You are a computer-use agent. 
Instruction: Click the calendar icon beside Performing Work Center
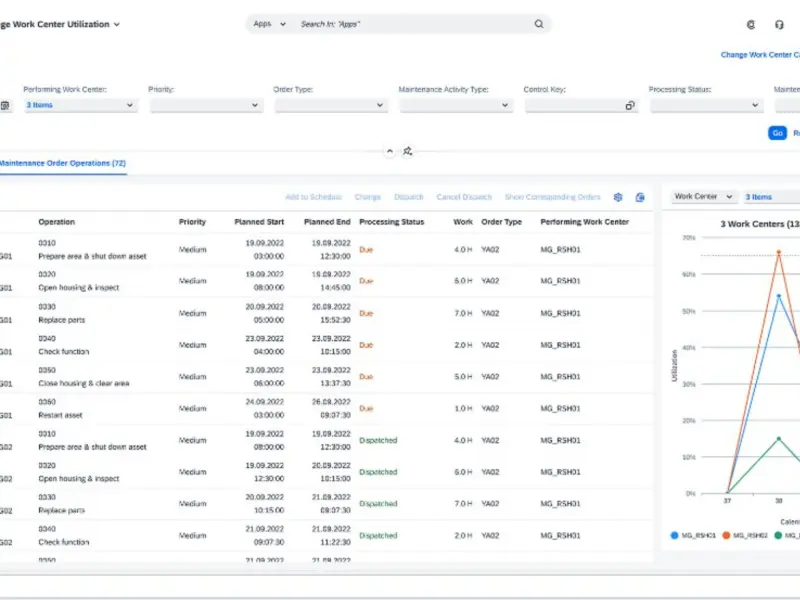tap(5, 105)
